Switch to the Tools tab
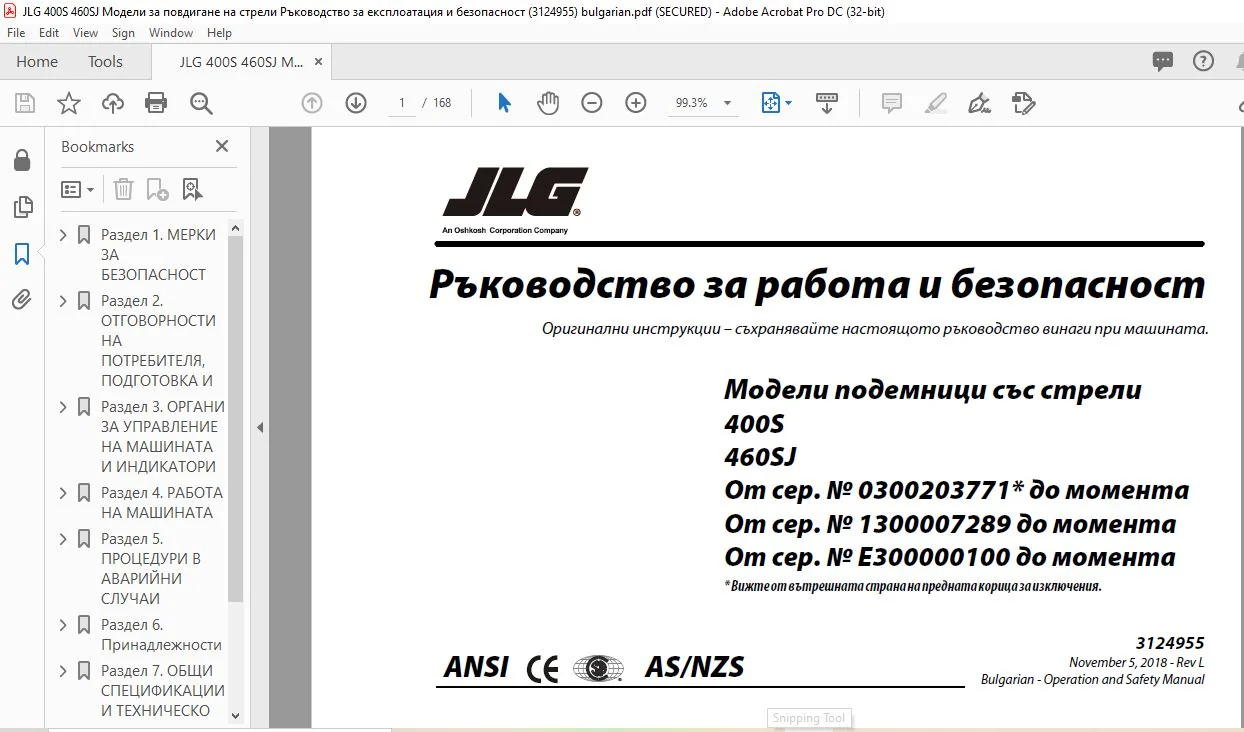The height and width of the screenshot is (732, 1244). click(105, 61)
